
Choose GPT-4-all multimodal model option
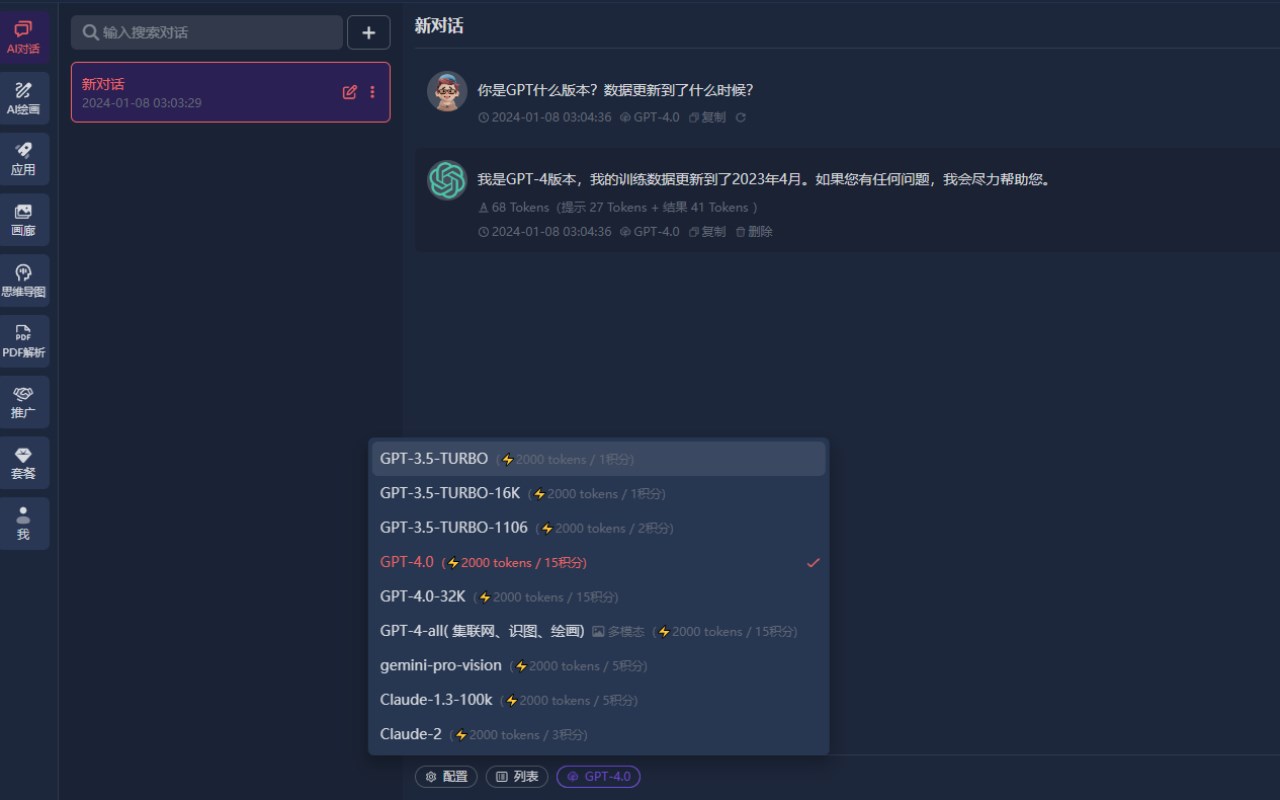598,631
